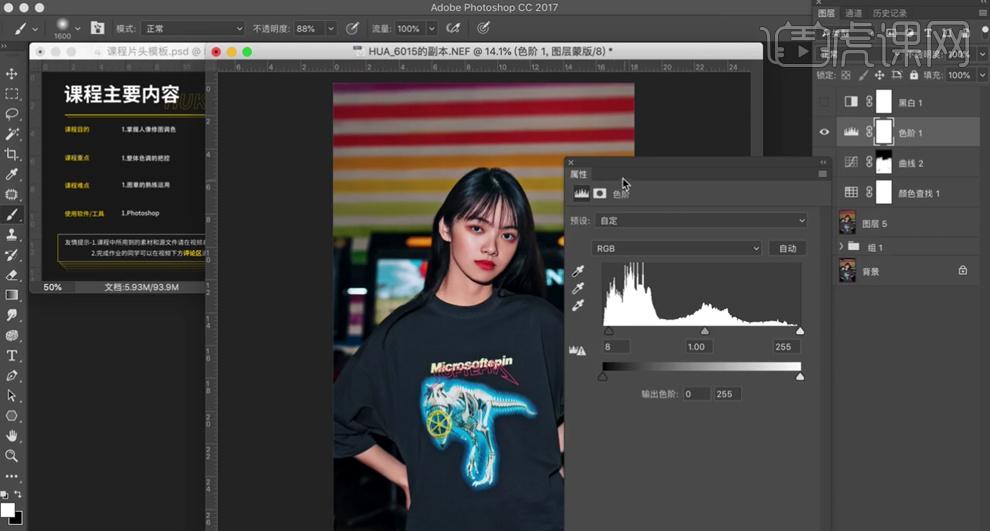Screen dimensions: 990x531
Task: Open the 流量 flow slider arrow
Action: (x=432, y=28)
